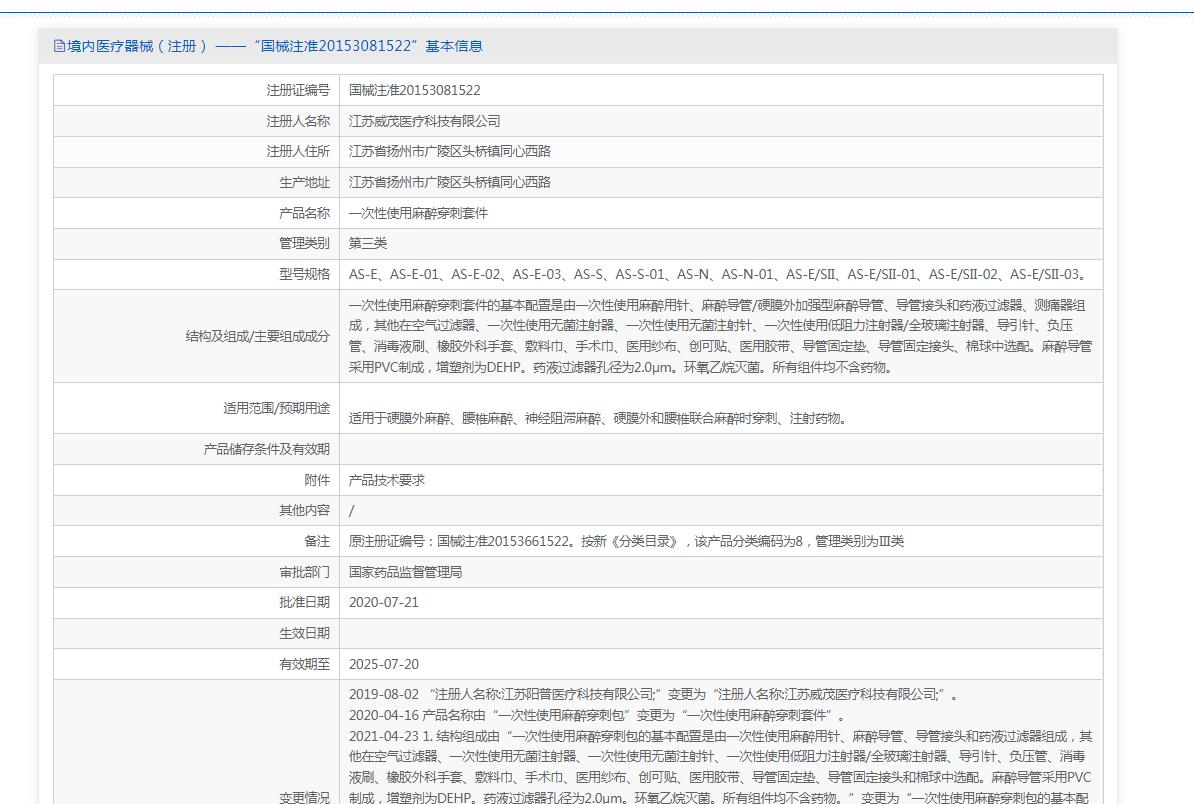This screenshot has height=804, width=1194.
Task: Click the product name 一次性使用麻醉穿刺套件
Action: pyautogui.click(x=418, y=213)
